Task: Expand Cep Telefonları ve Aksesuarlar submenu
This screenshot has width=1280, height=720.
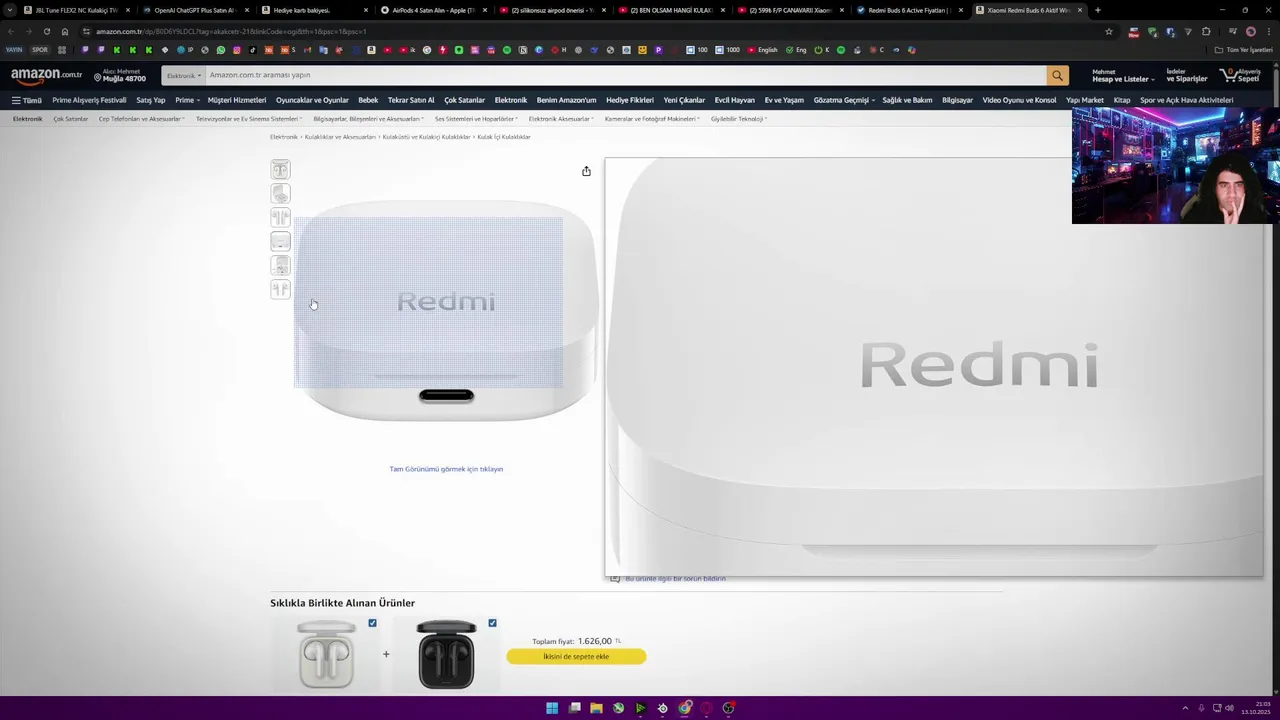Action: pos(141,119)
